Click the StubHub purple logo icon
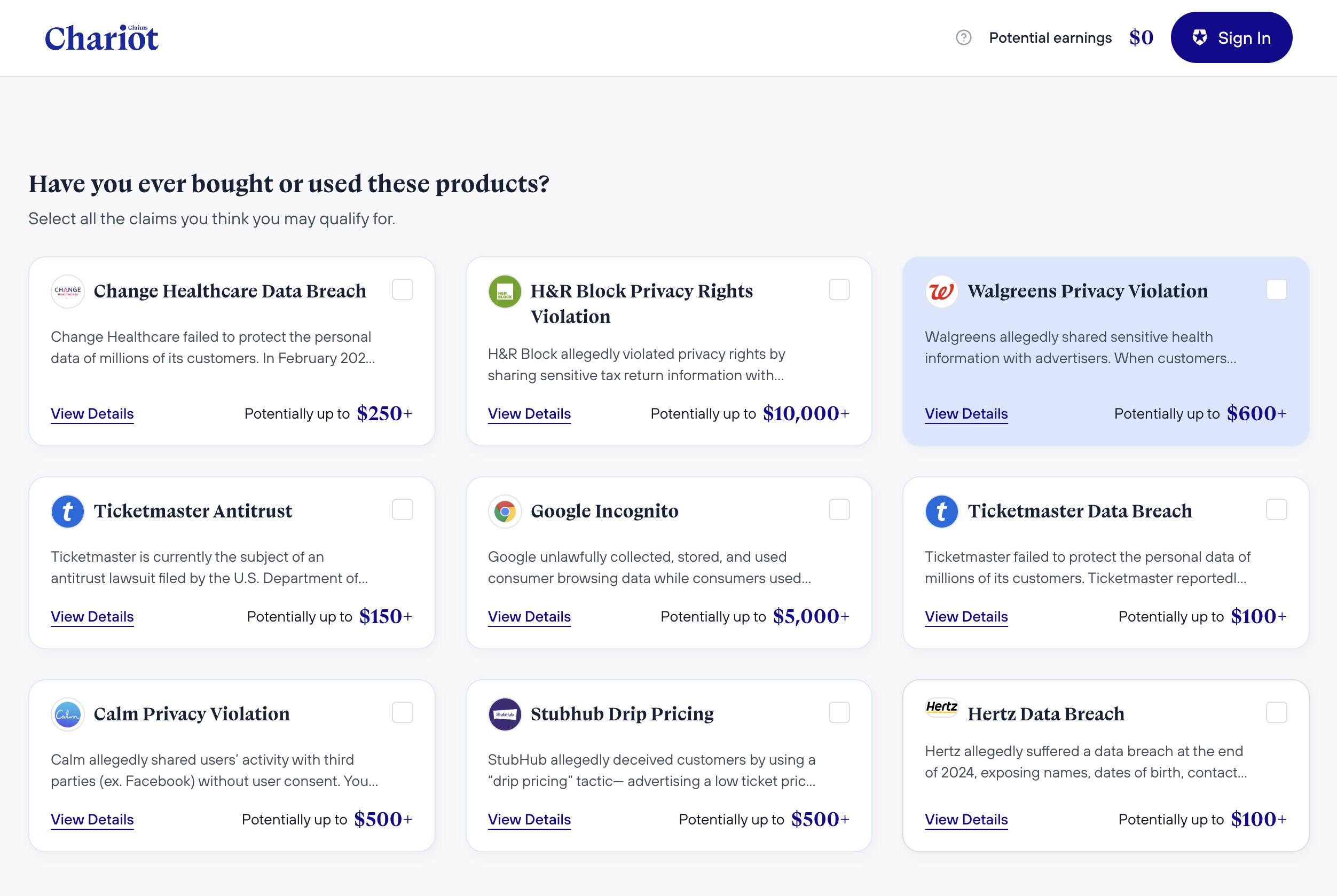Viewport: 1337px width, 896px height. pos(505,714)
